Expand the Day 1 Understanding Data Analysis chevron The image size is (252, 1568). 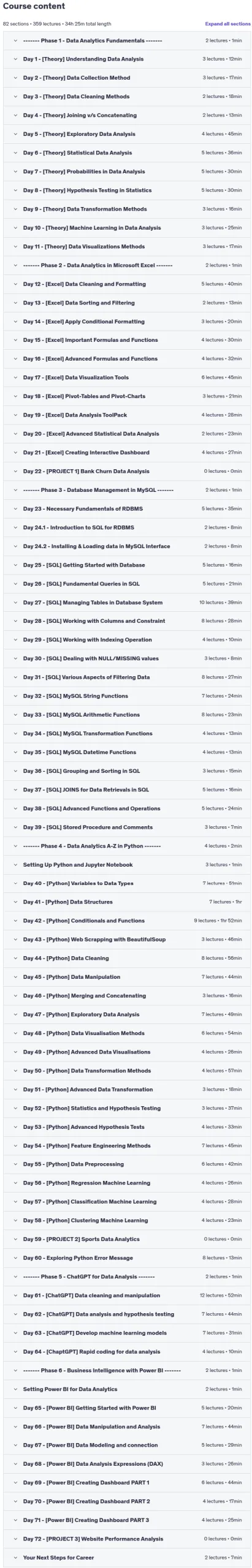15,59
